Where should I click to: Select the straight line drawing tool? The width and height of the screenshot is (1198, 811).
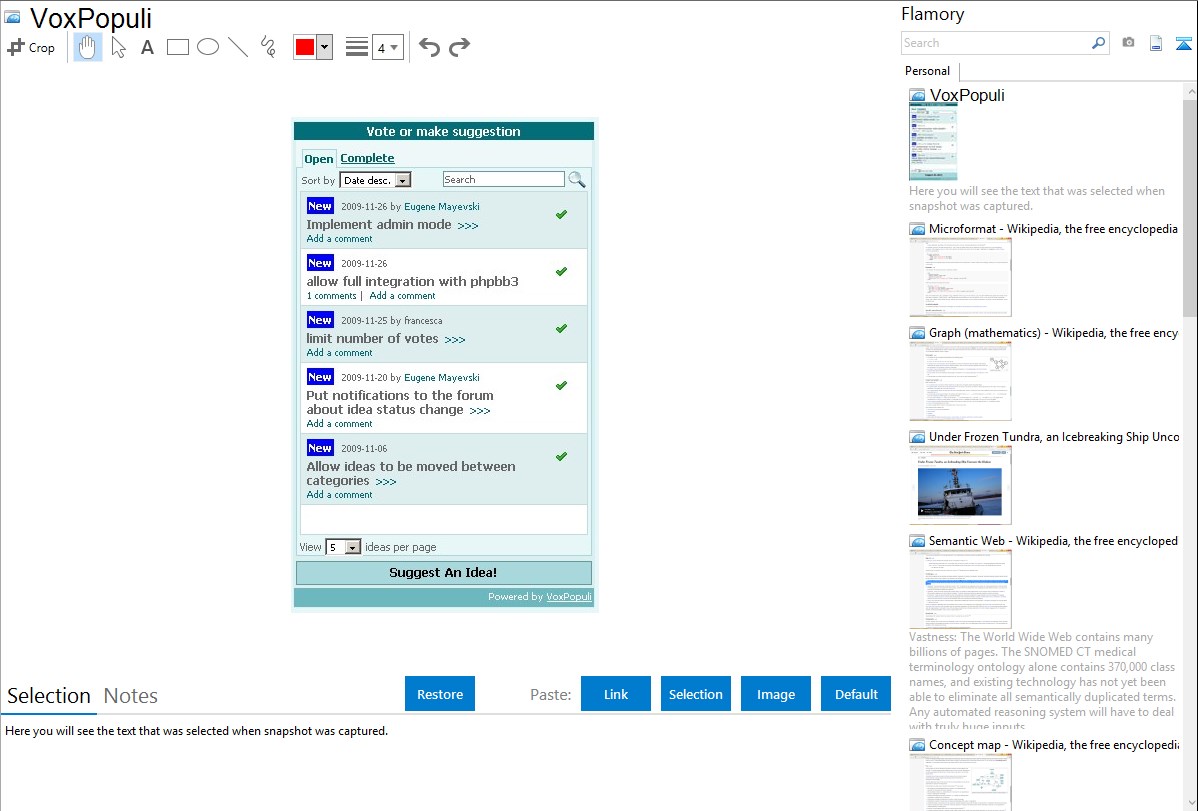(x=238, y=47)
